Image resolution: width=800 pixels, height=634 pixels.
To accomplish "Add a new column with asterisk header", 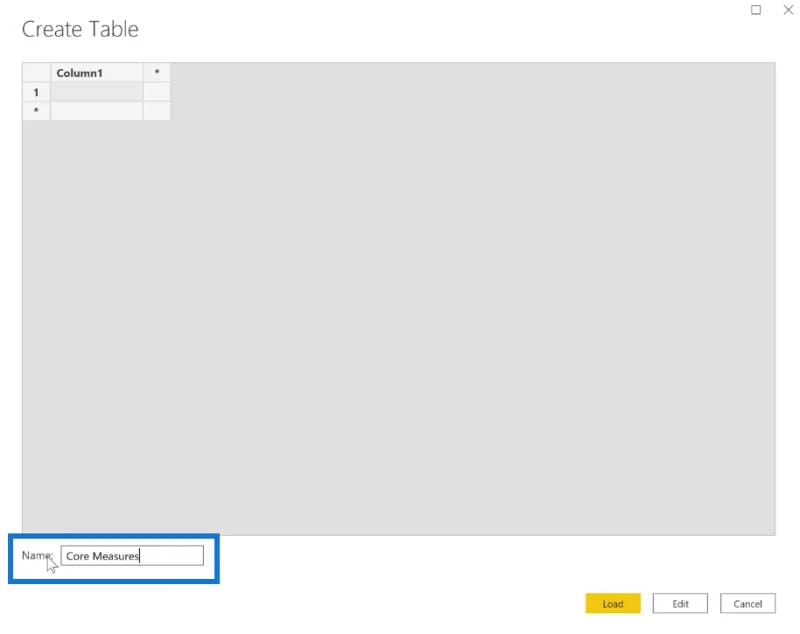I will (157, 73).
